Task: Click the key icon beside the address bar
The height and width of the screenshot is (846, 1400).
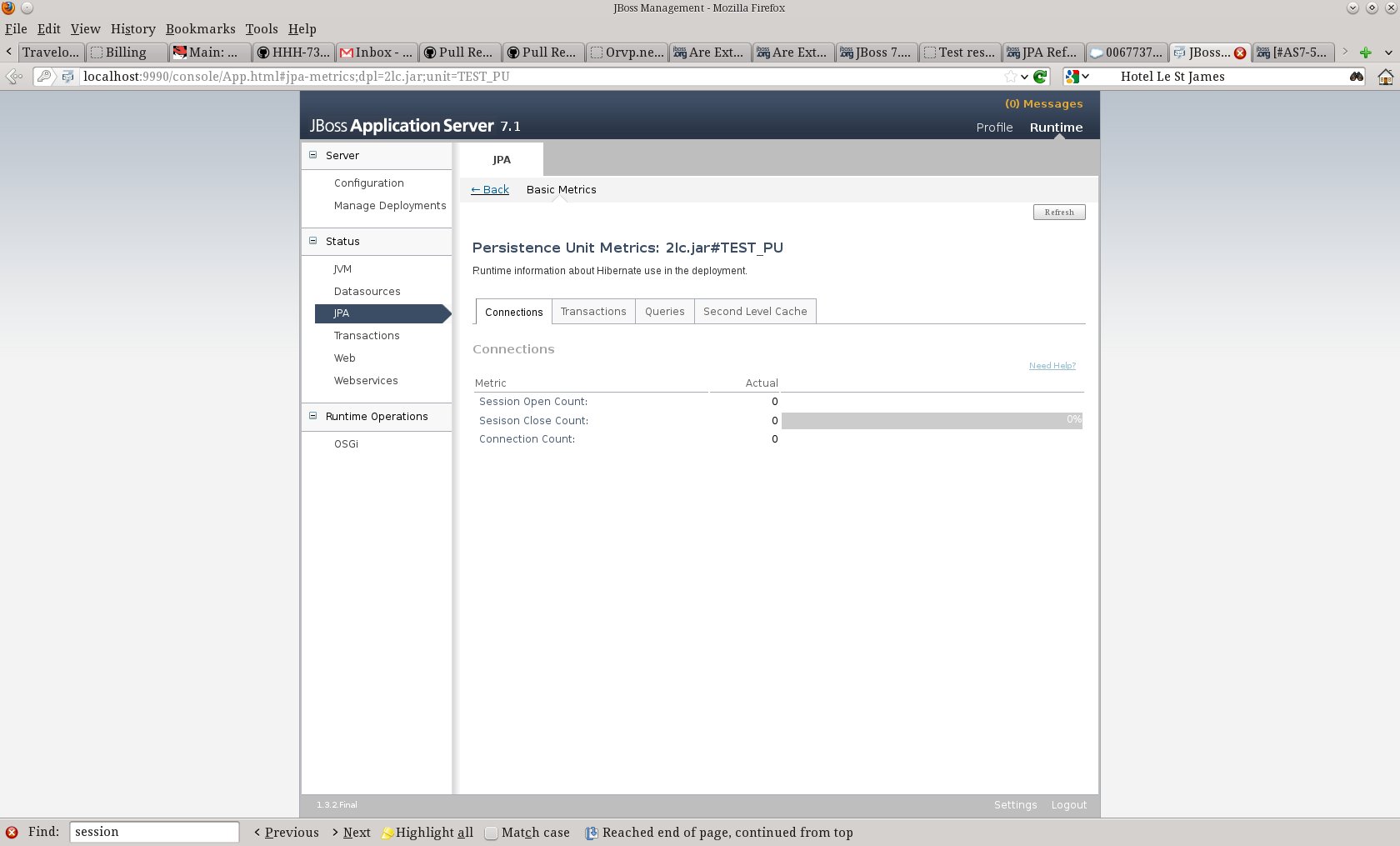Action: [44, 77]
